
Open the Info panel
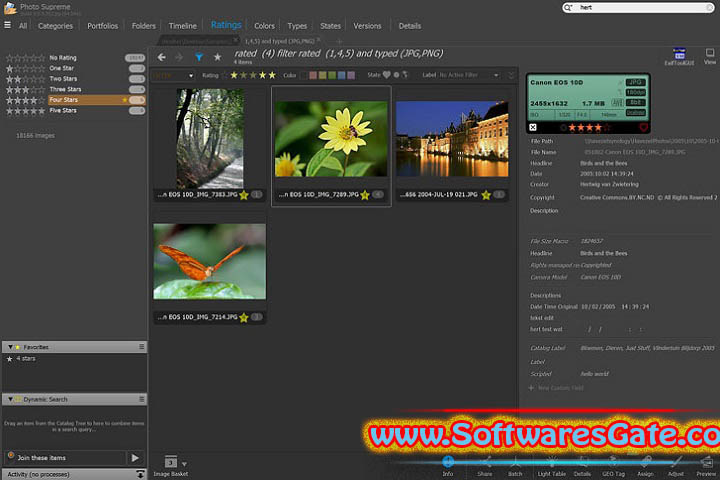(448, 466)
